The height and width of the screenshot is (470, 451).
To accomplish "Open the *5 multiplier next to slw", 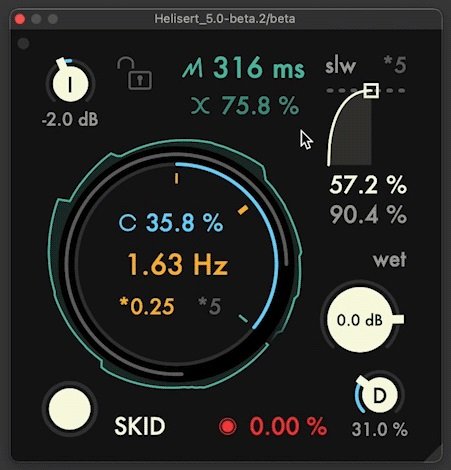I will (x=395, y=65).
